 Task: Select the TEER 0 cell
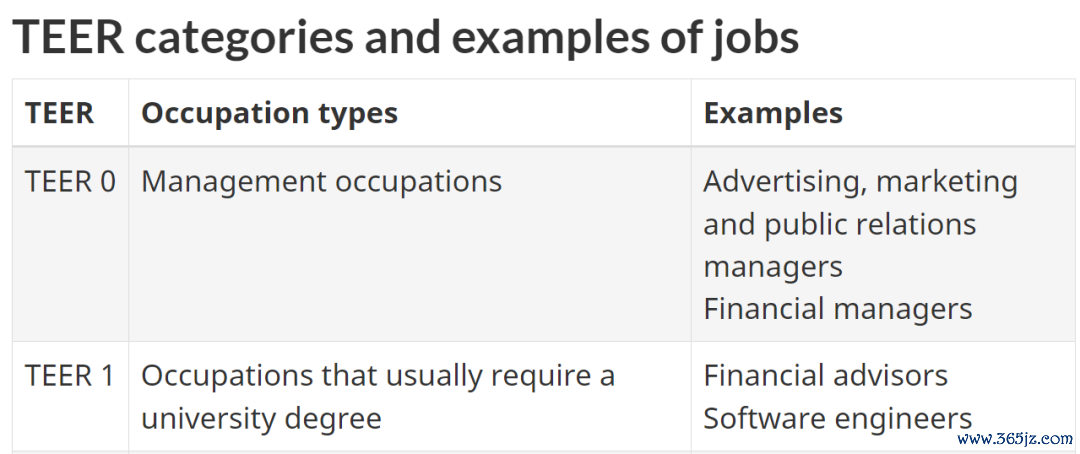[x=70, y=182]
